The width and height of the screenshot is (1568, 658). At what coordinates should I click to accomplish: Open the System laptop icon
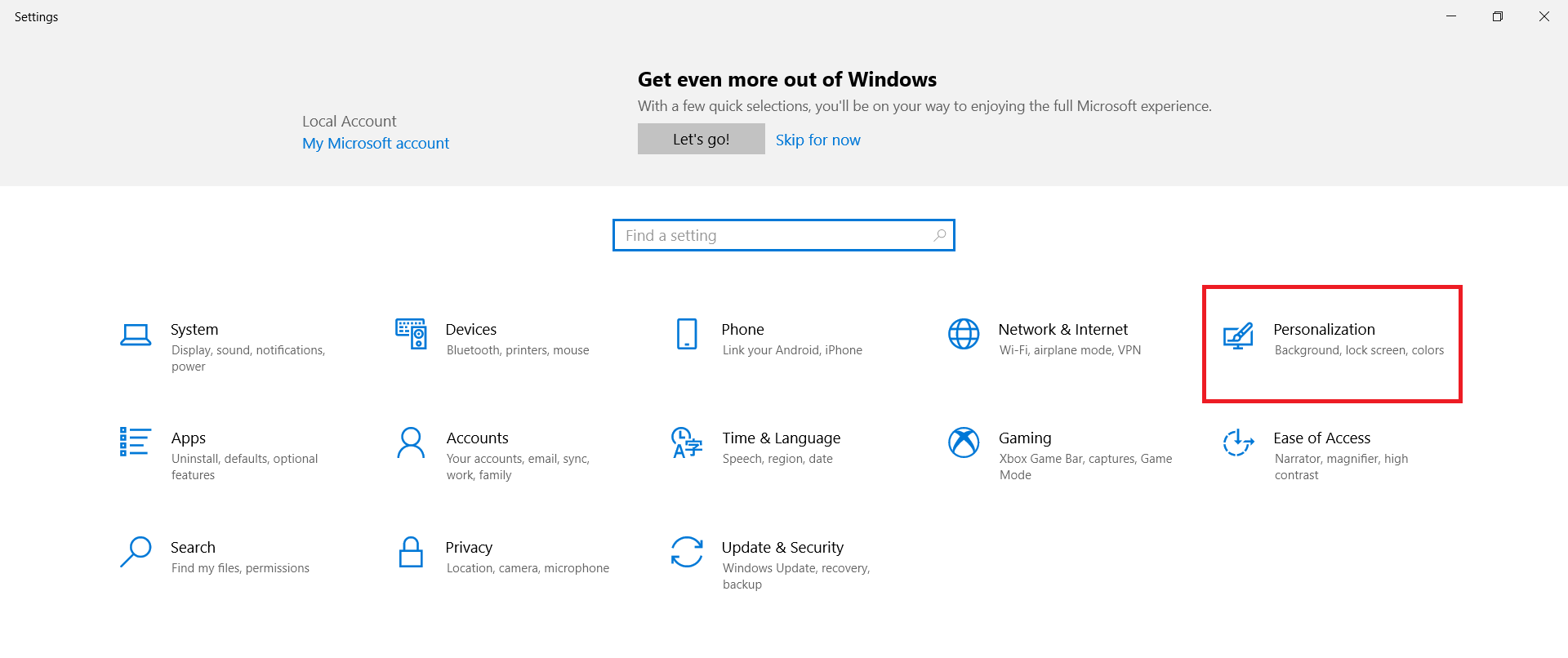click(136, 335)
